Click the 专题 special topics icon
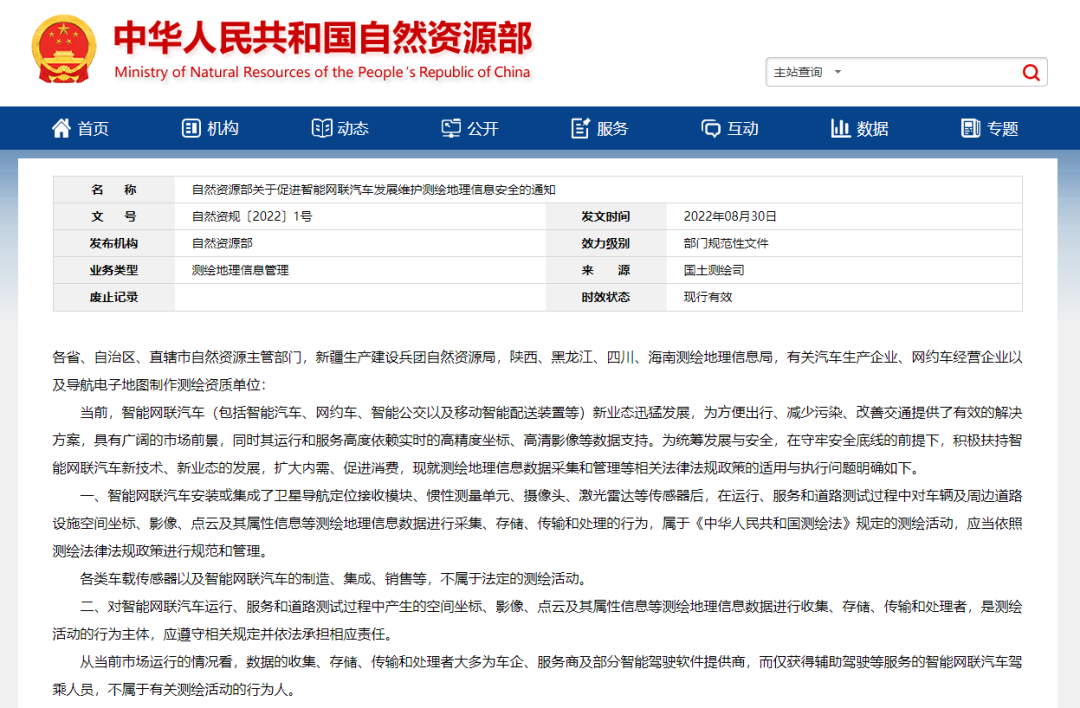Image resolution: width=1080 pixels, height=708 pixels. tap(970, 128)
